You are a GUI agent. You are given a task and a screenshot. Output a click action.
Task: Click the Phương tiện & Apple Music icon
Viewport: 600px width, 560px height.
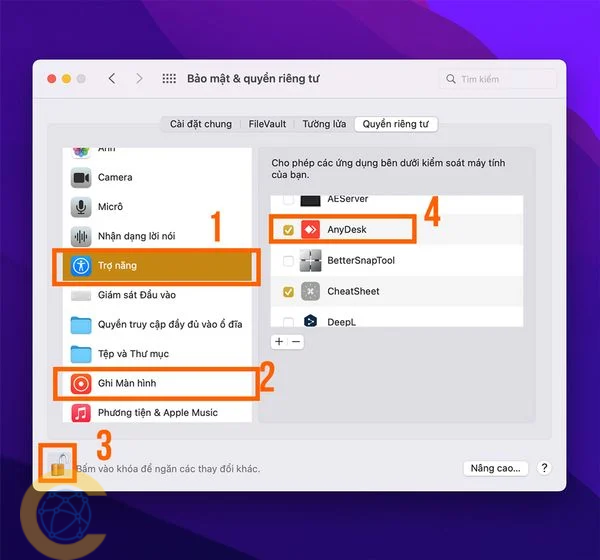(81, 413)
